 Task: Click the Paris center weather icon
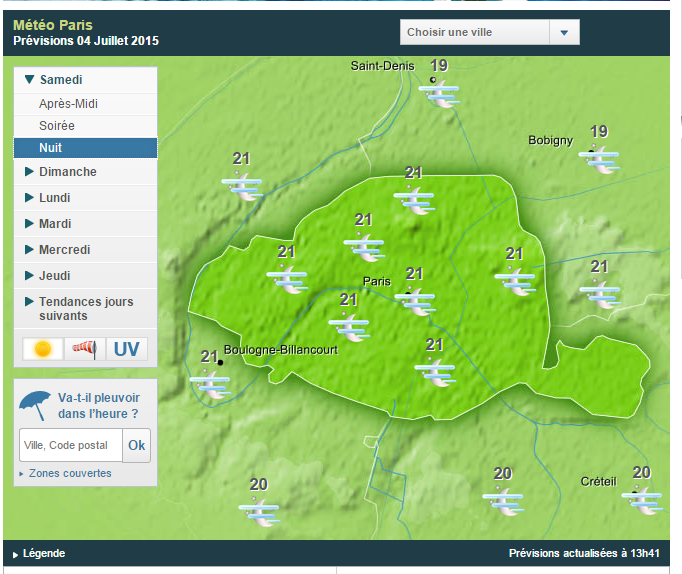[415, 302]
